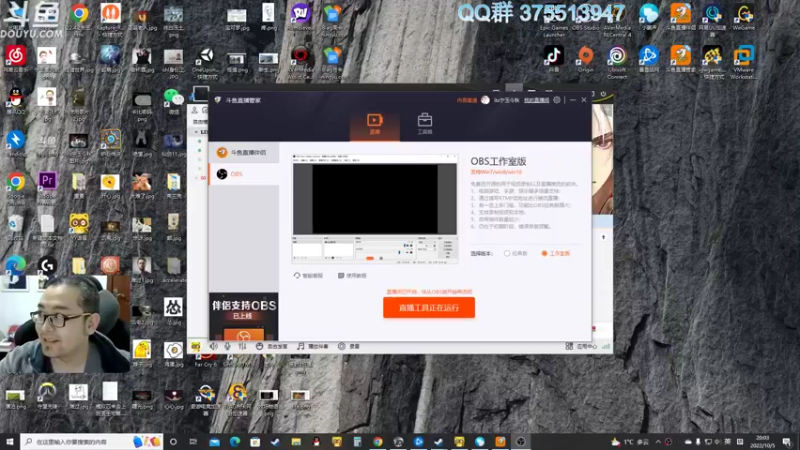
Task: Open Ubisoft Connect desktop shortcut
Action: tap(617, 62)
